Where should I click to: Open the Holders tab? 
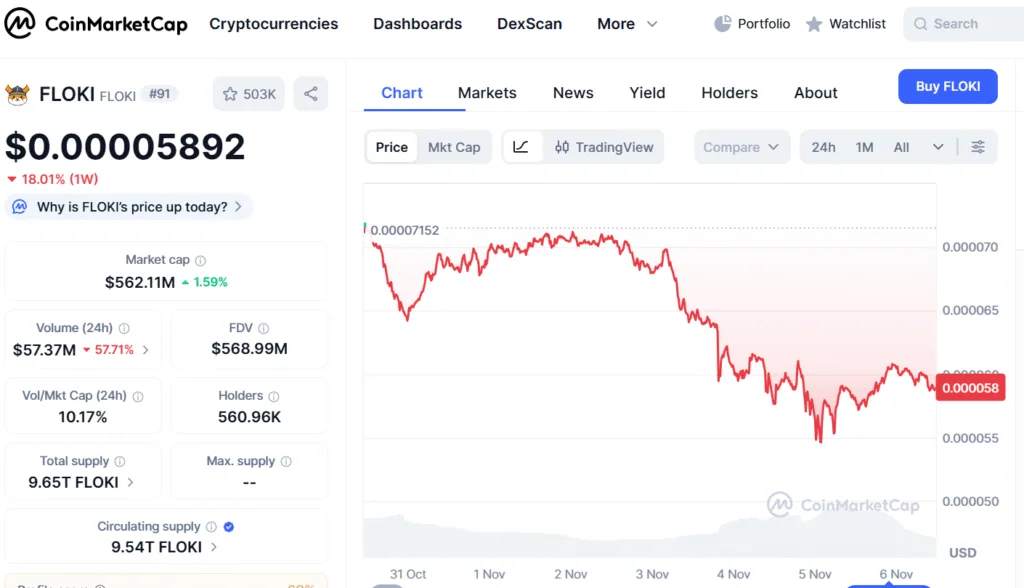729,92
